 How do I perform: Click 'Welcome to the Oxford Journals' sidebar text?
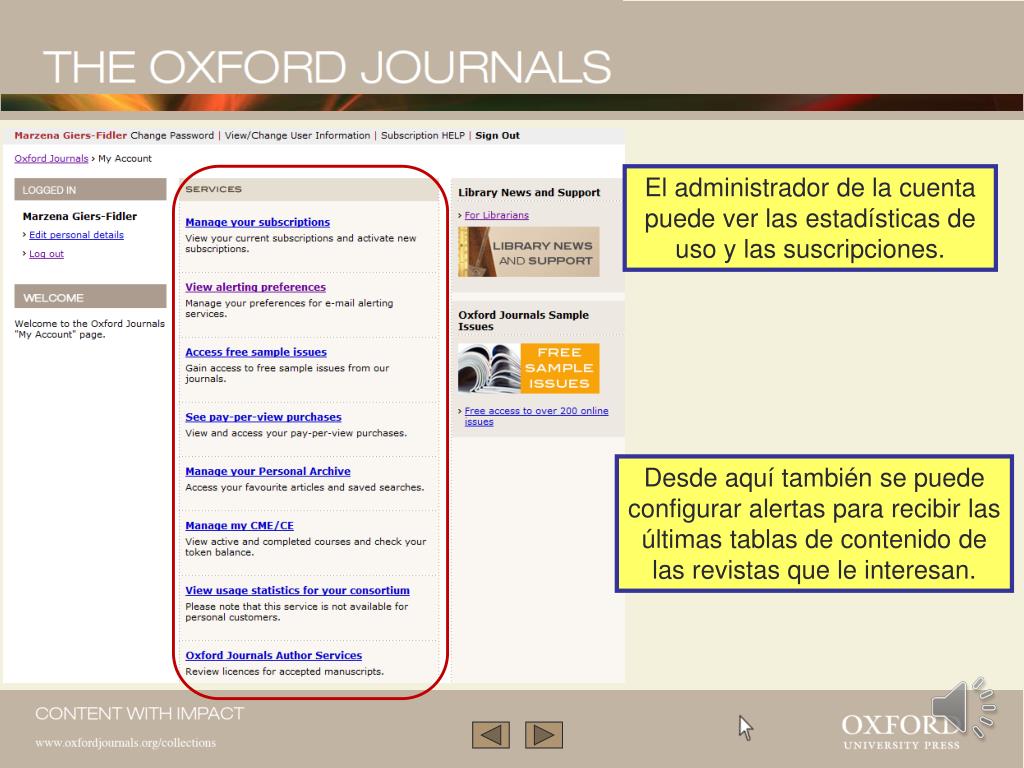coord(89,328)
